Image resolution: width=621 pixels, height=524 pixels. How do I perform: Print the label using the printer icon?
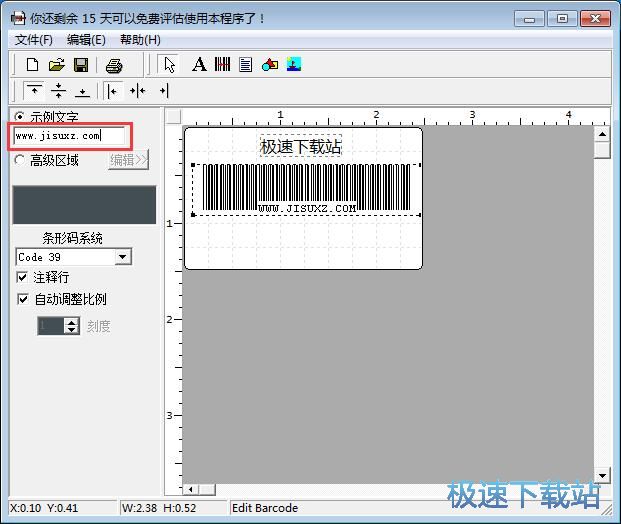(x=114, y=65)
